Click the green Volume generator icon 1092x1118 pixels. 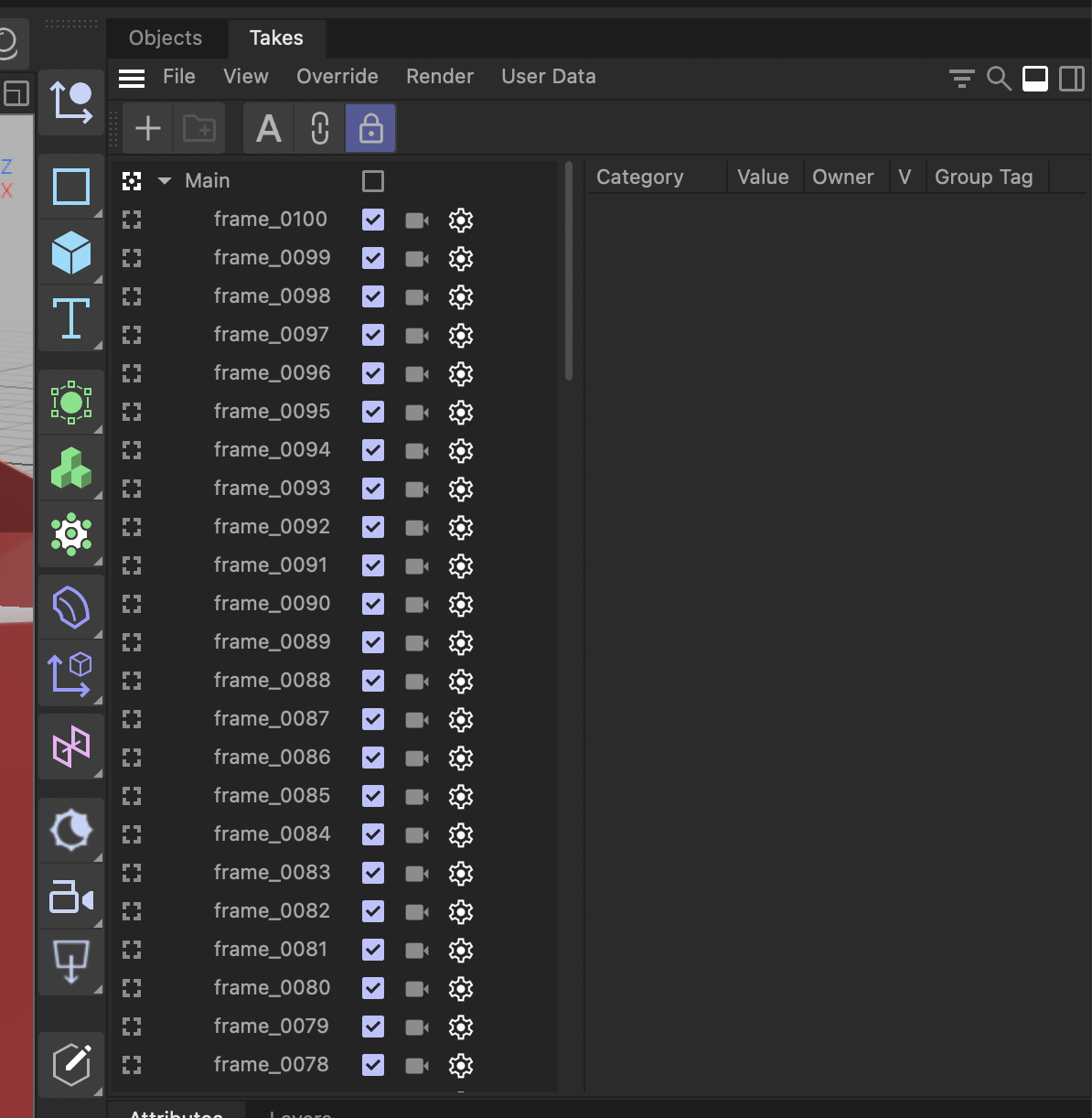point(71,468)
